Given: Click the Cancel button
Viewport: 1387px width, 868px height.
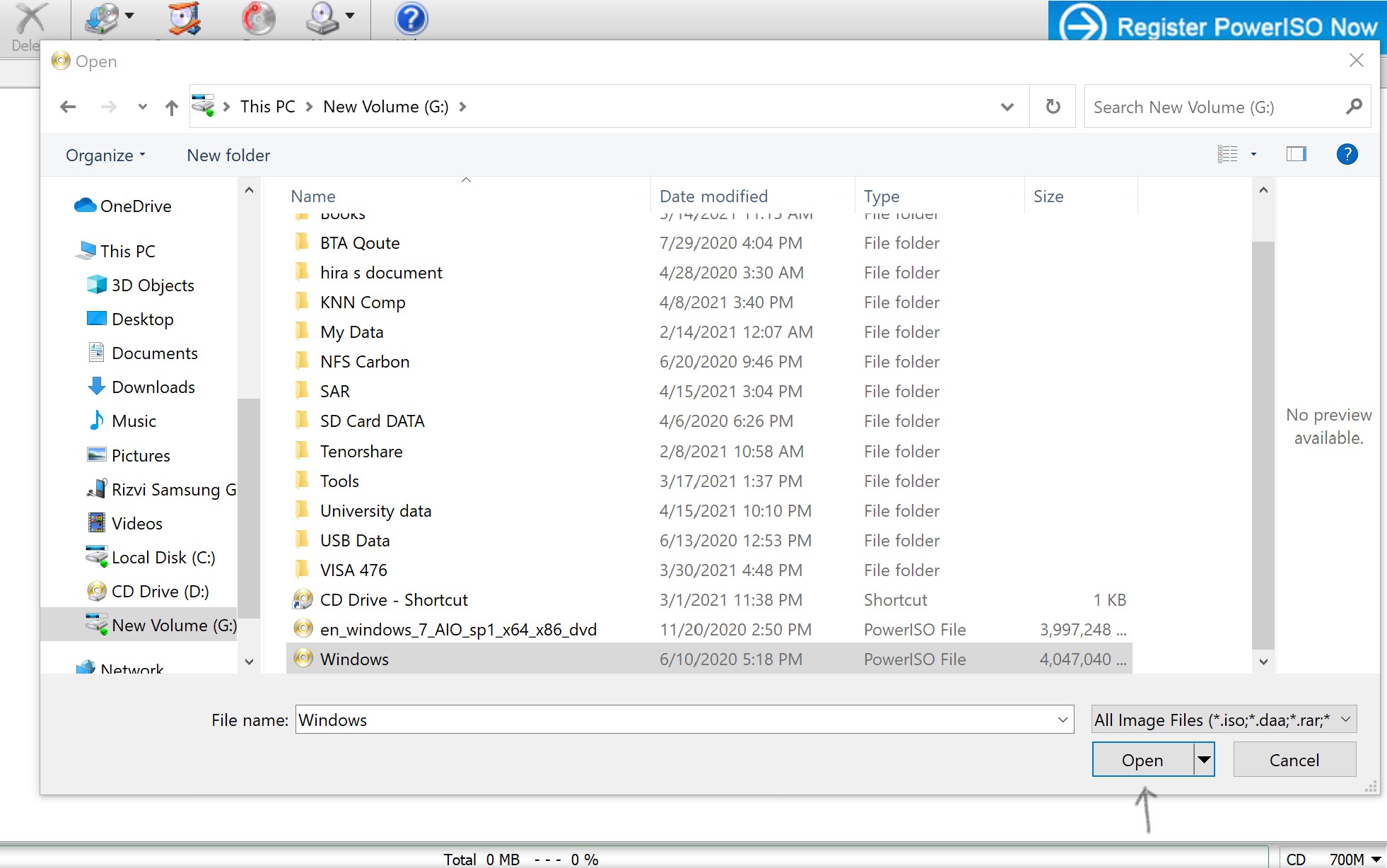Looking at the screenshot, I should [x=1294, y=760].
